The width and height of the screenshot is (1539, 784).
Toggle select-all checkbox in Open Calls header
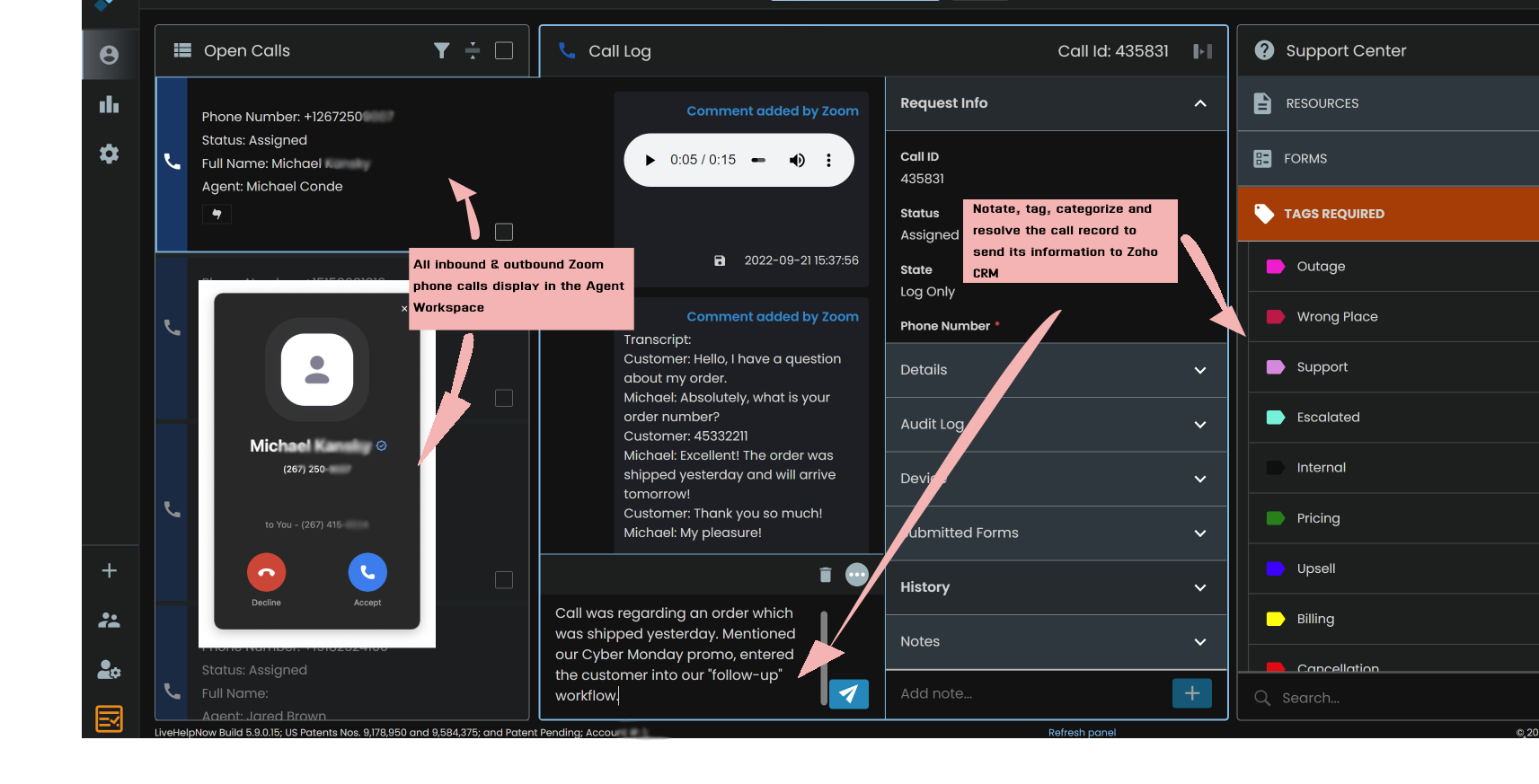[504, 50]
